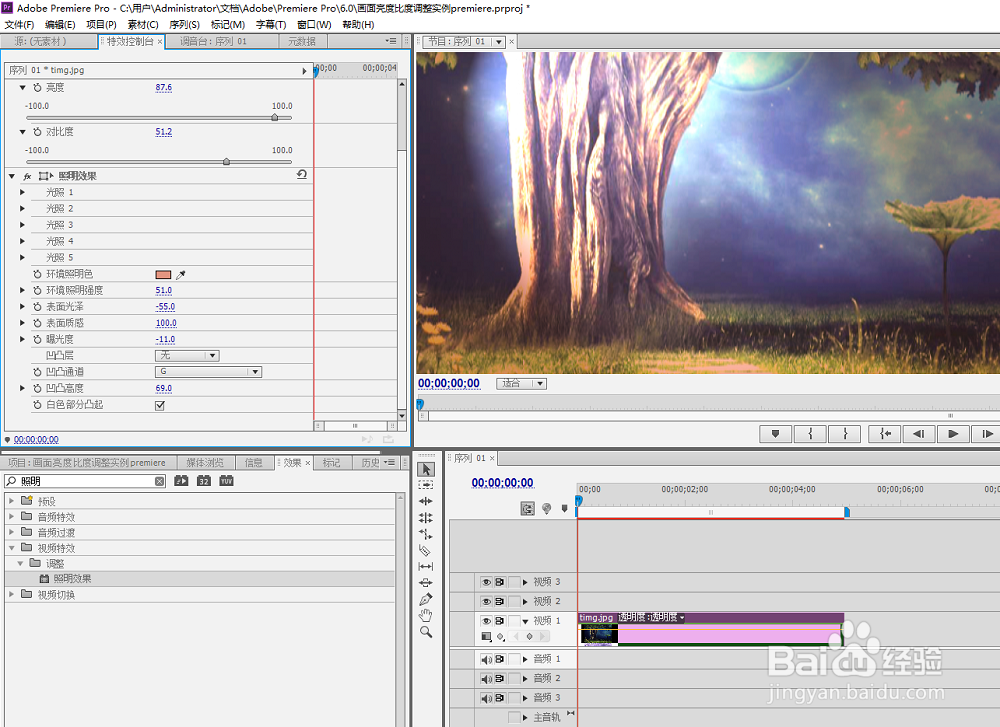Step forward one frame

(x=986, y=434)
